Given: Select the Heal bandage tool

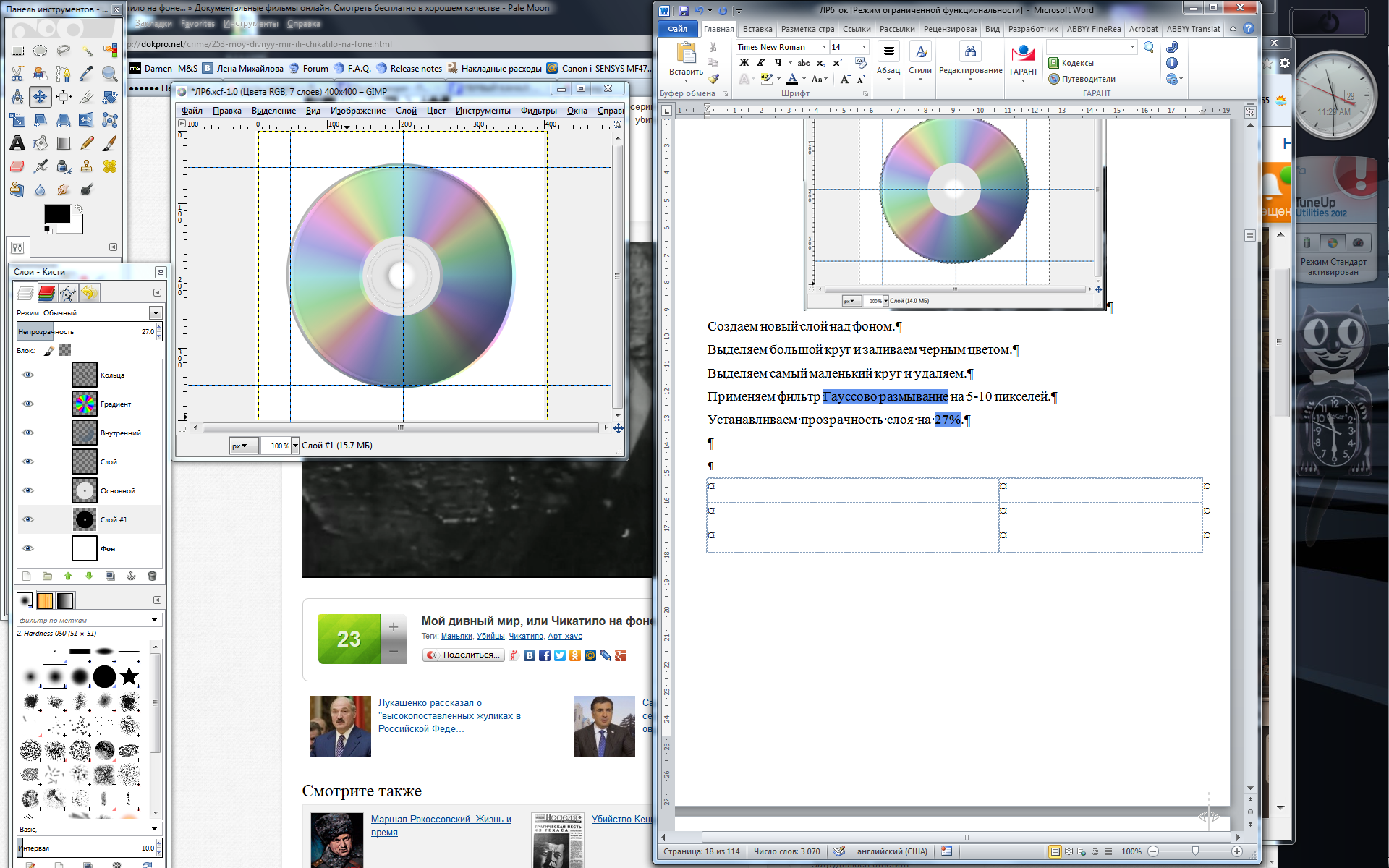Looking at the screenshot, I should coord(110,166).
